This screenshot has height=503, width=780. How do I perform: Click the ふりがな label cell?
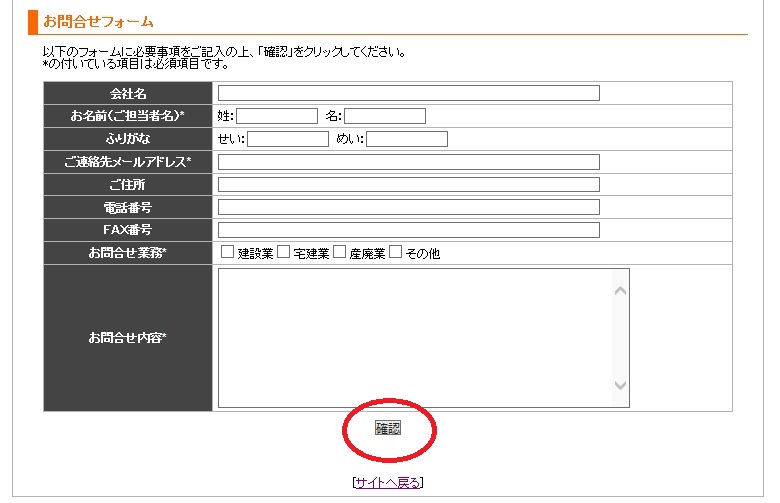point(128,139)
